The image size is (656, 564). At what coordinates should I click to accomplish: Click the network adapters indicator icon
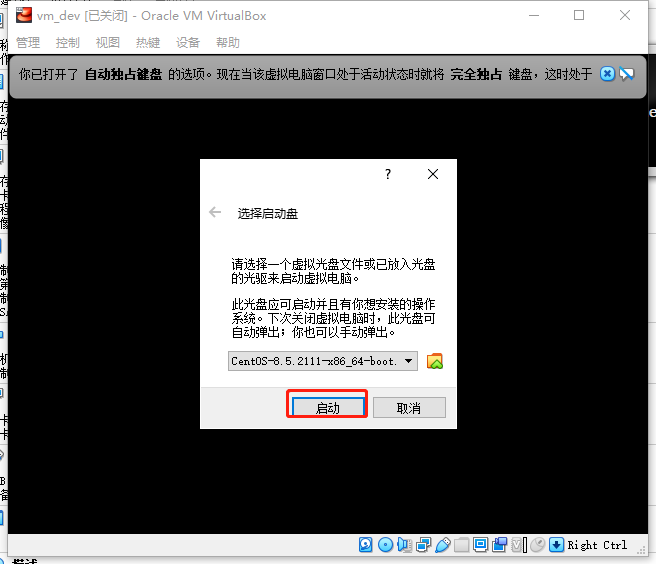423,545
